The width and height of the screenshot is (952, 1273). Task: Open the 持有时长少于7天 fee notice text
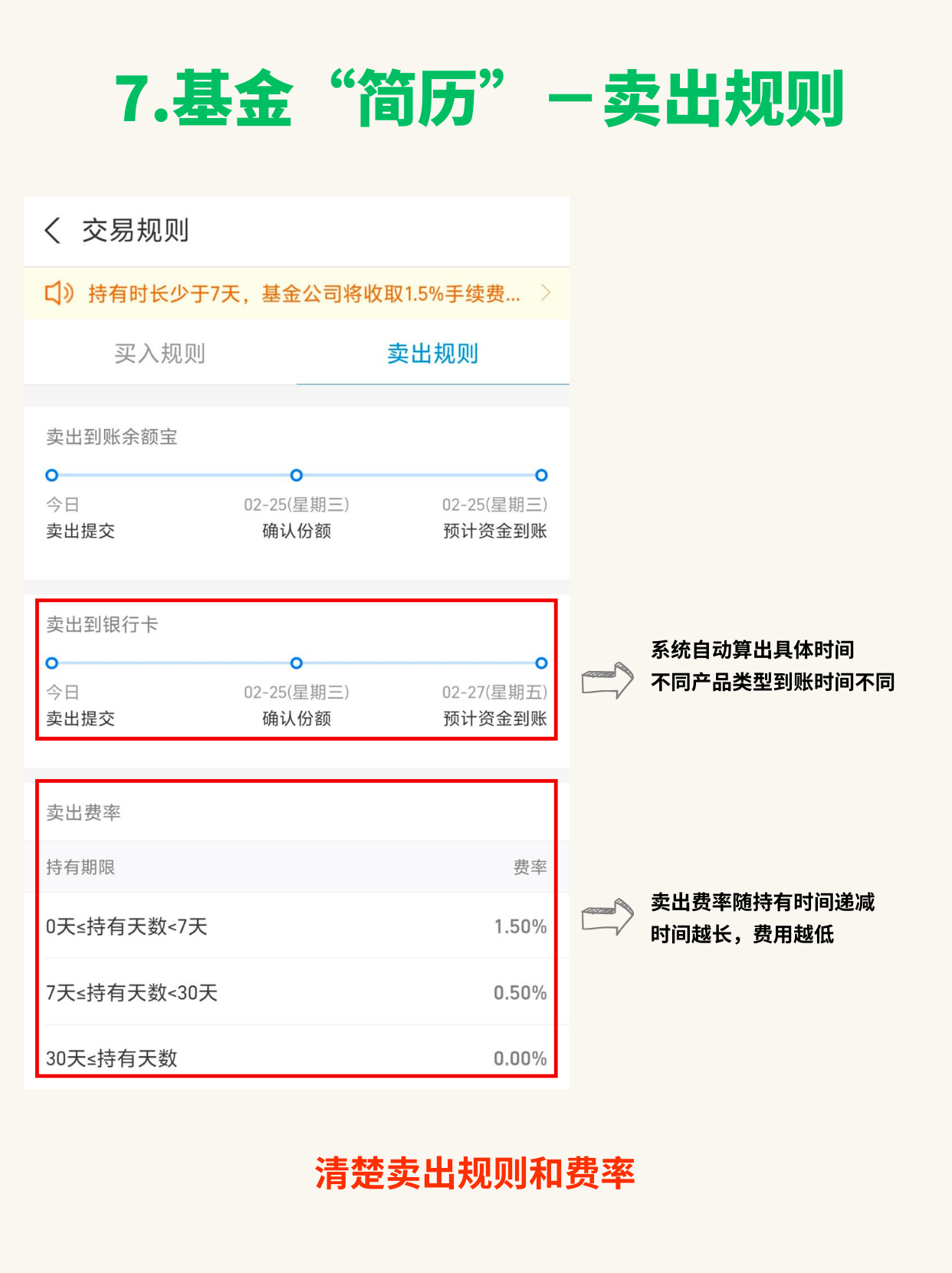tap(304, 294)
